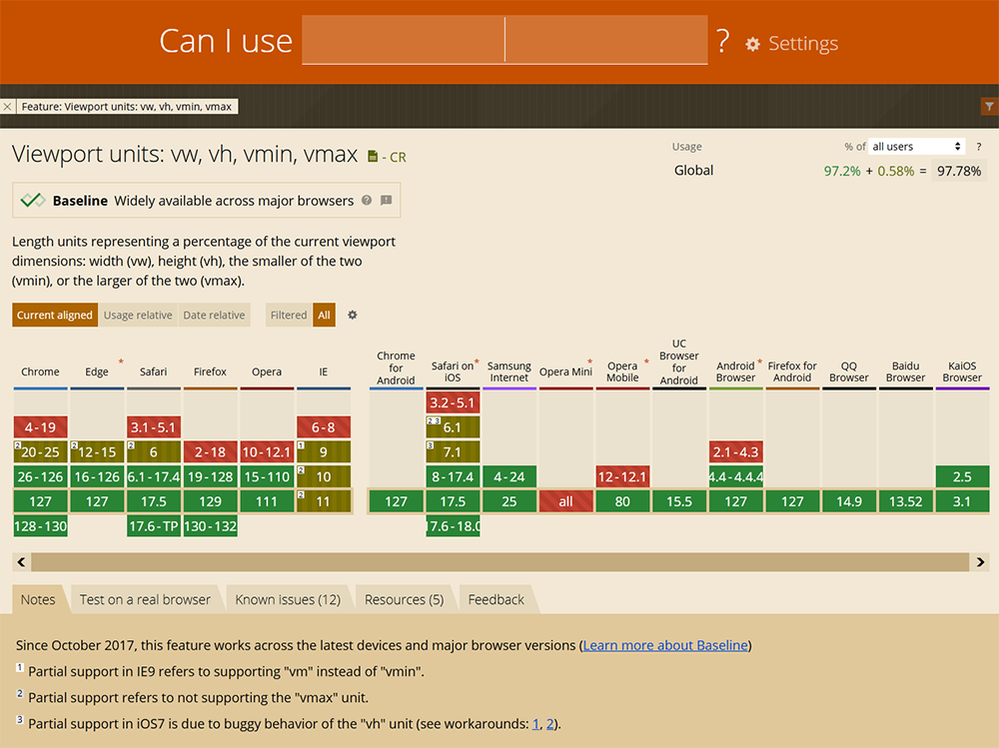Click the left search input field
Viewport: 999px width, 748px height.
[x=403, y=40]
